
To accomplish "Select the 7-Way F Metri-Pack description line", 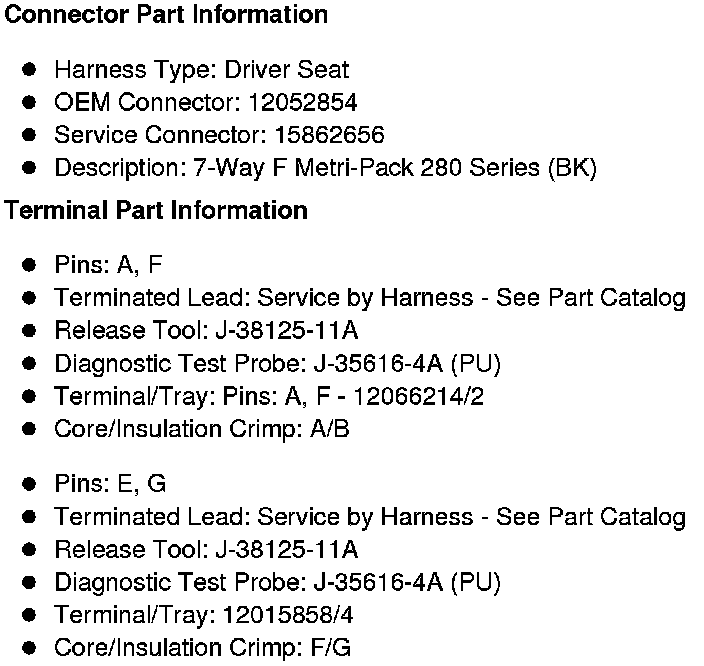I will point(326,168).
